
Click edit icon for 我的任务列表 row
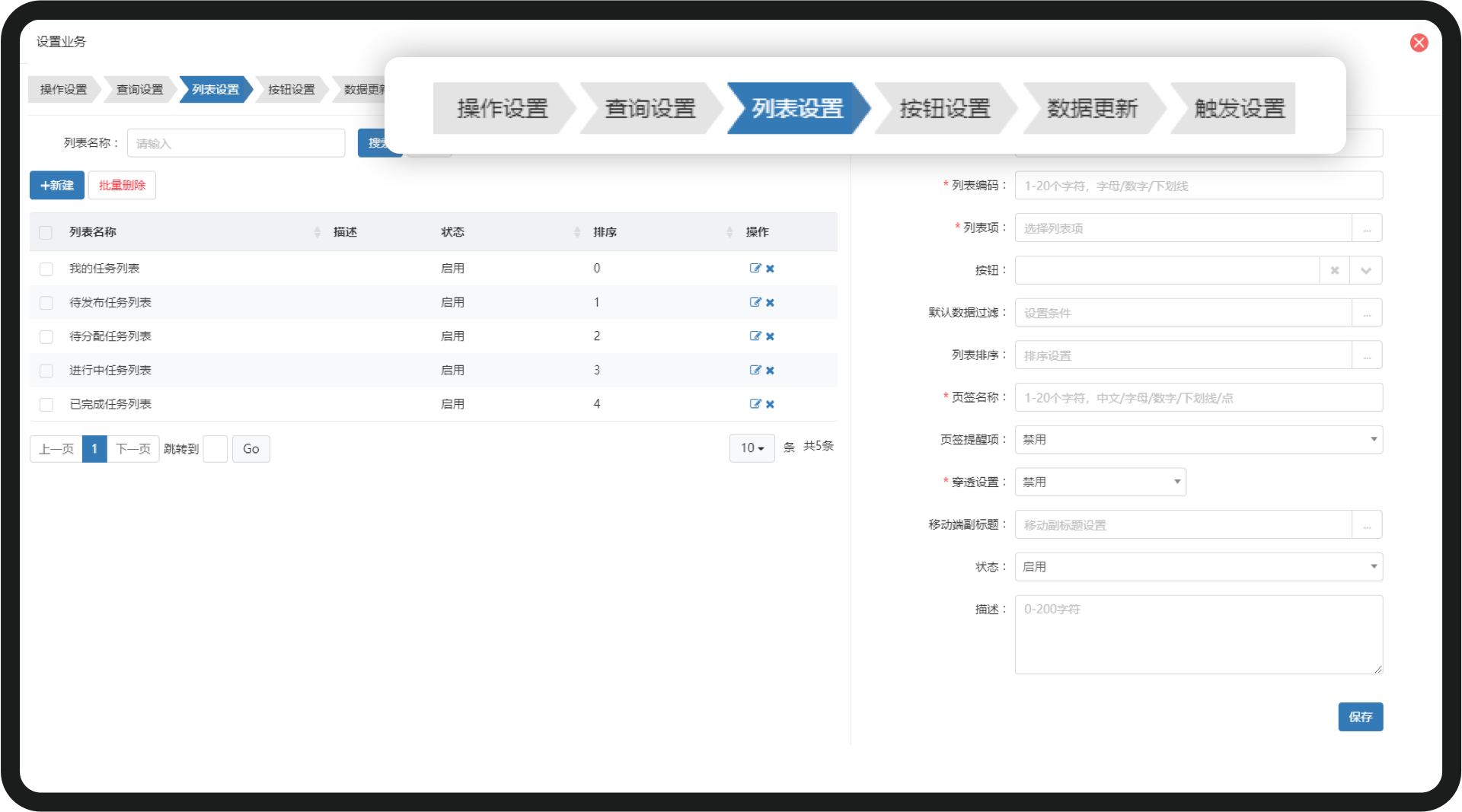(x=755, y=268)
